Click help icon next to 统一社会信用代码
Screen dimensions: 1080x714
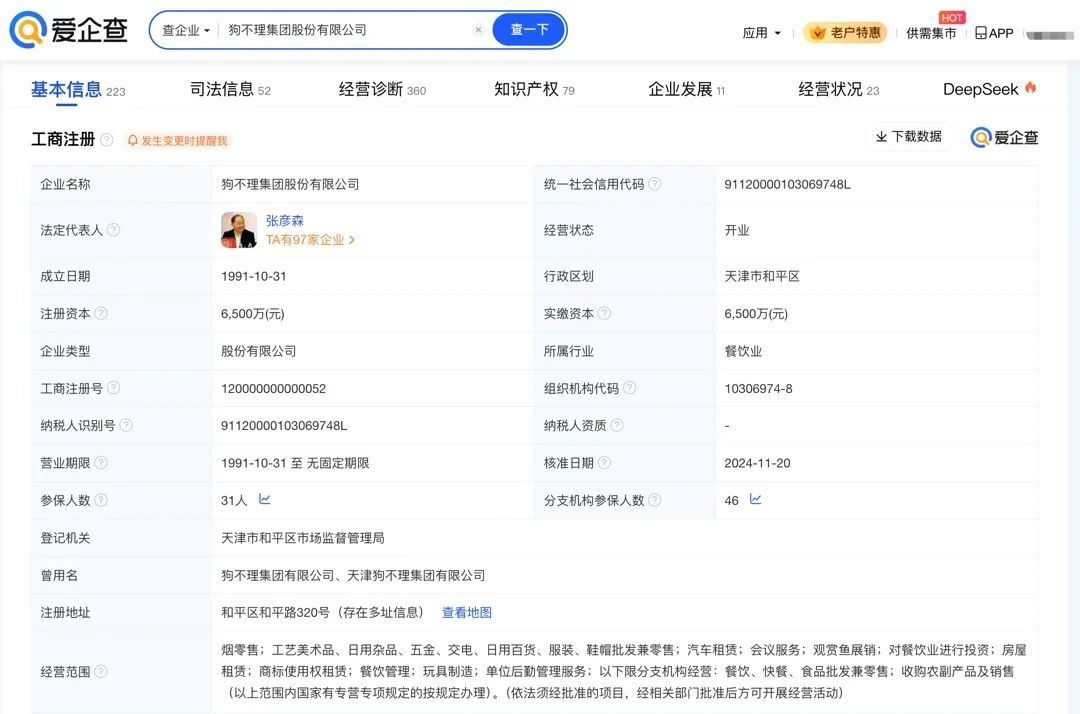pyautogui.click(x=655, y=184)
